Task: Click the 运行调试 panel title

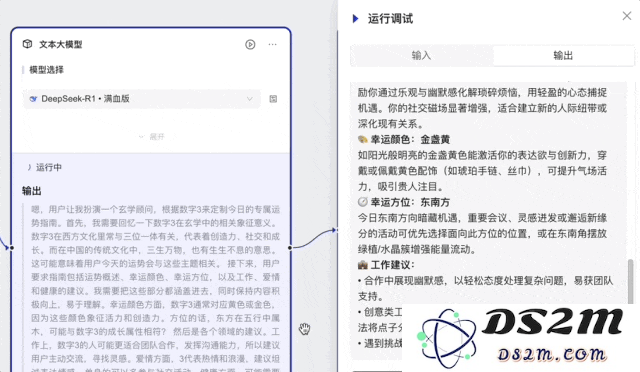Action: pyautogui.click(x=390, y=19)
